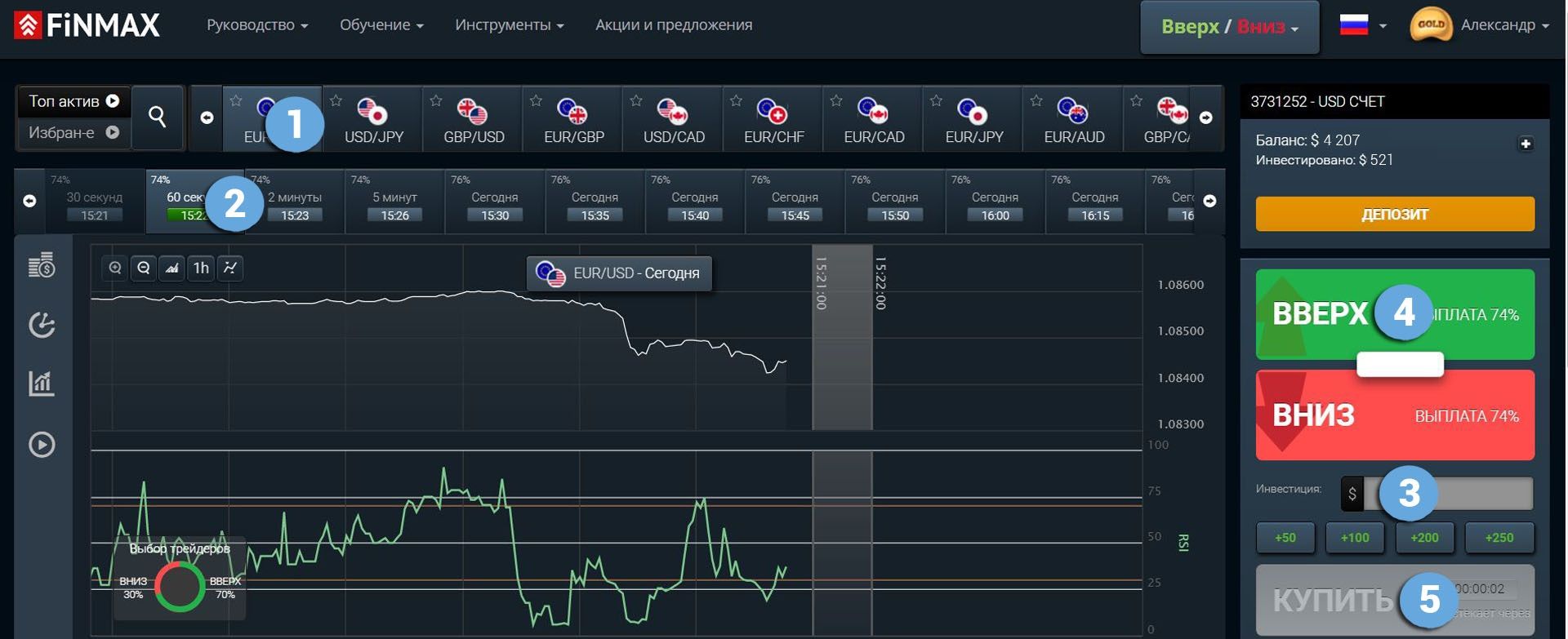
Task: Favorite the EUR/USD asset star
Action: click(x=236, y=100)
